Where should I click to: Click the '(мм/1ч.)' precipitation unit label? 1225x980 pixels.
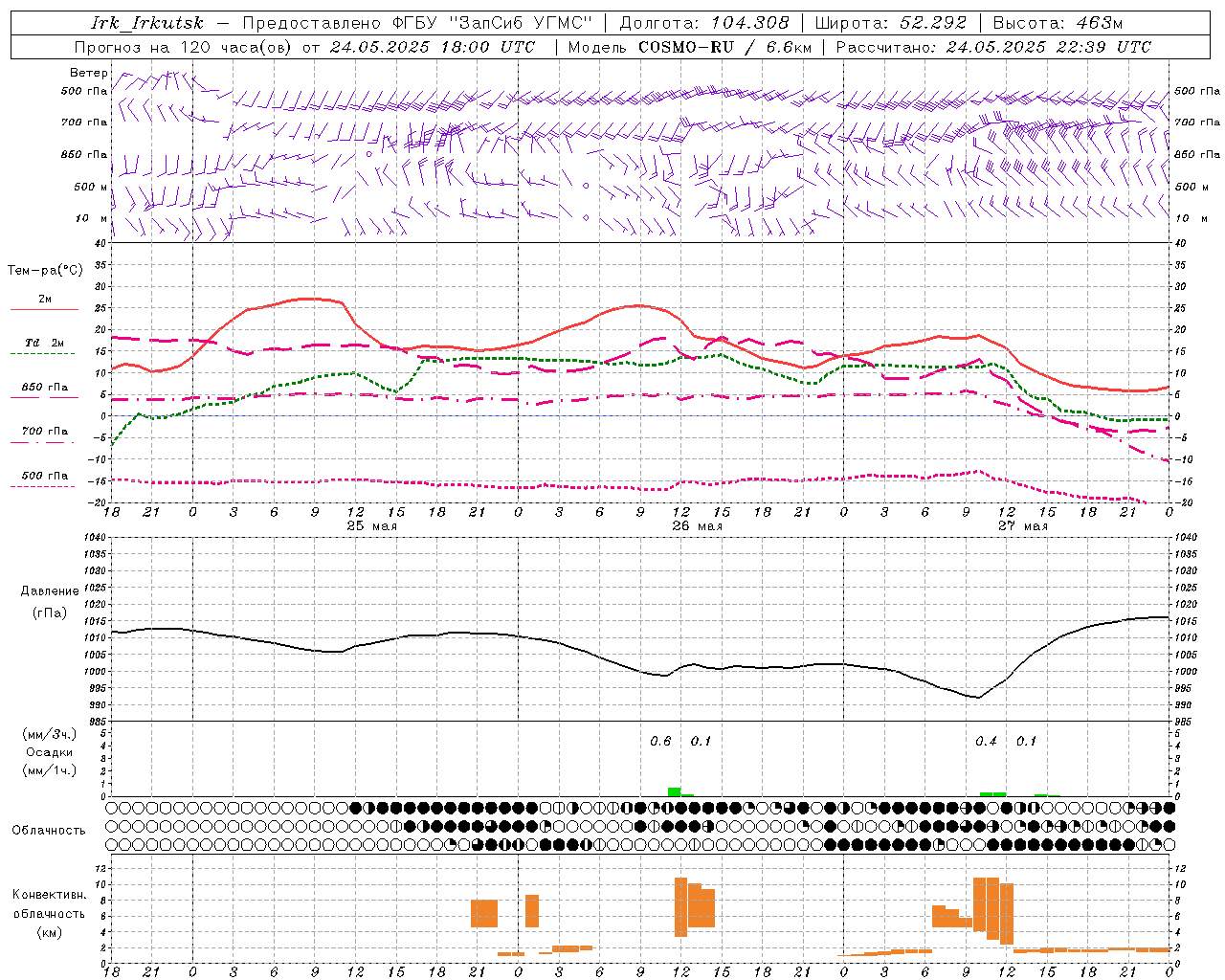[x=50, y=770]
